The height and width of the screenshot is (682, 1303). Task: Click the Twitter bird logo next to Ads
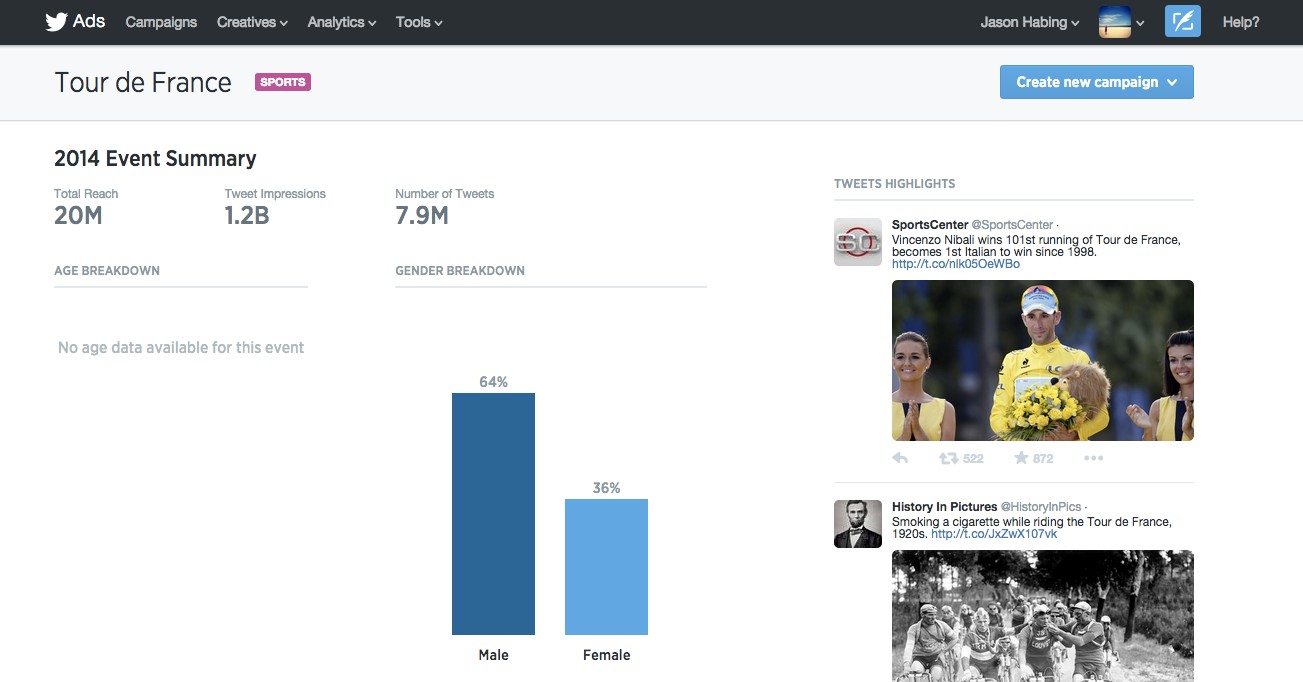click(x=57, y=21)
